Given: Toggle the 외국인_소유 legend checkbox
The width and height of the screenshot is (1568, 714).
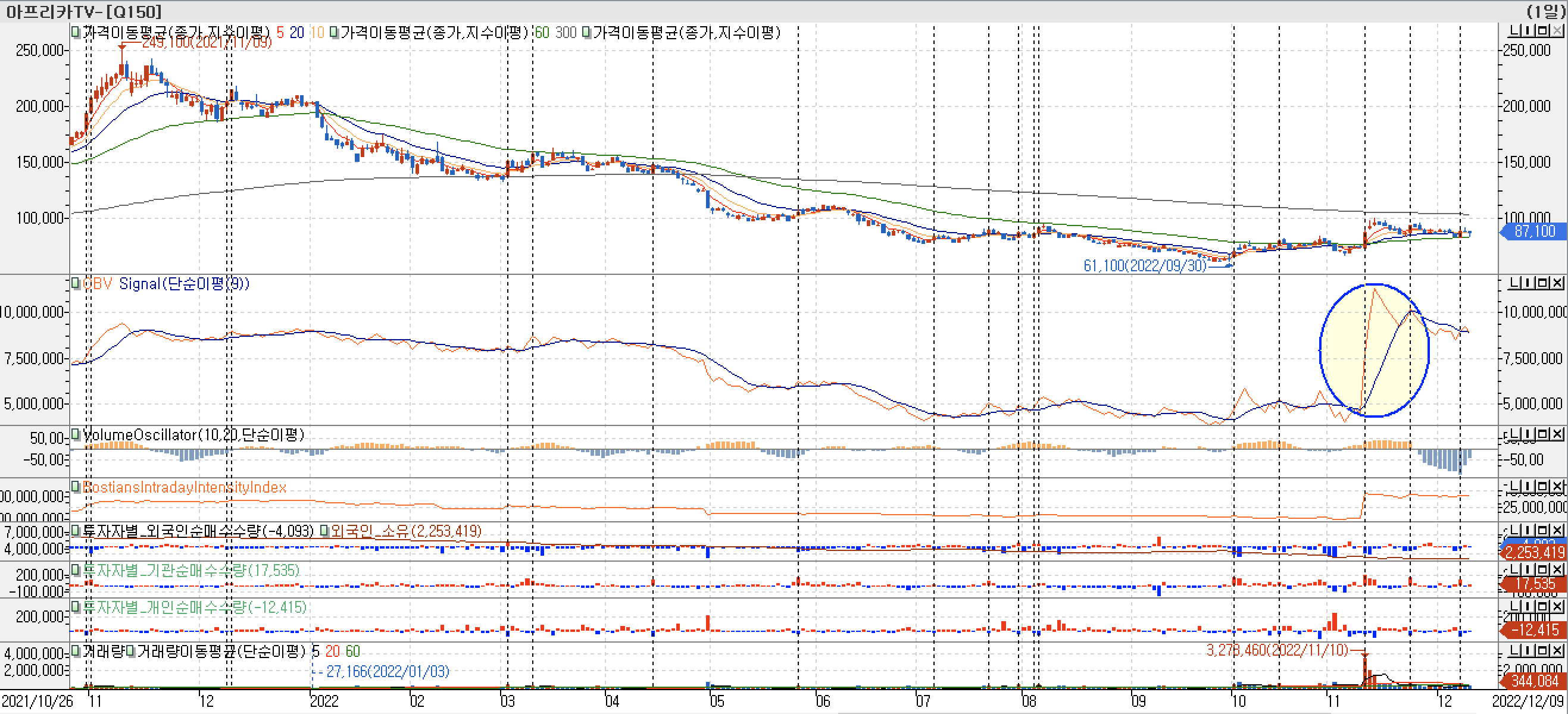Looking at the screenshot, I should (x=324, y=531).
